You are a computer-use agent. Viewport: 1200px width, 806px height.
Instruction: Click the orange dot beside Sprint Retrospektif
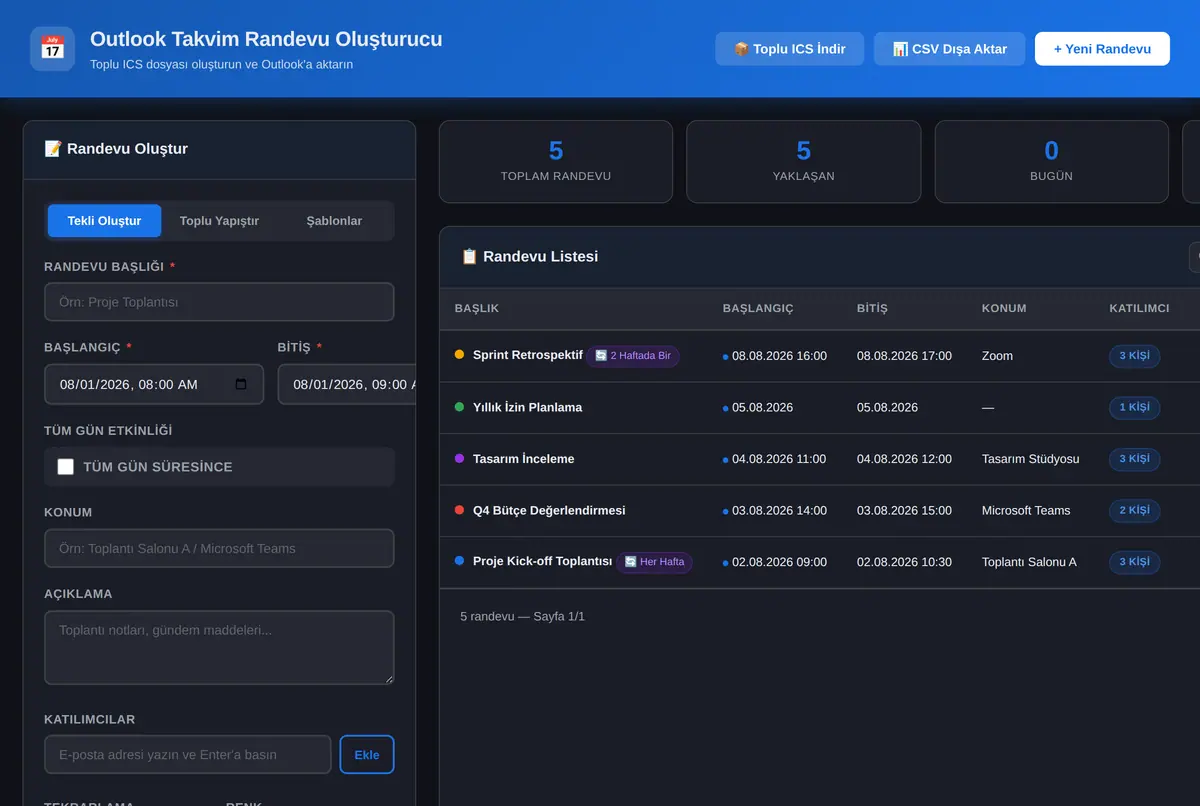459,354
